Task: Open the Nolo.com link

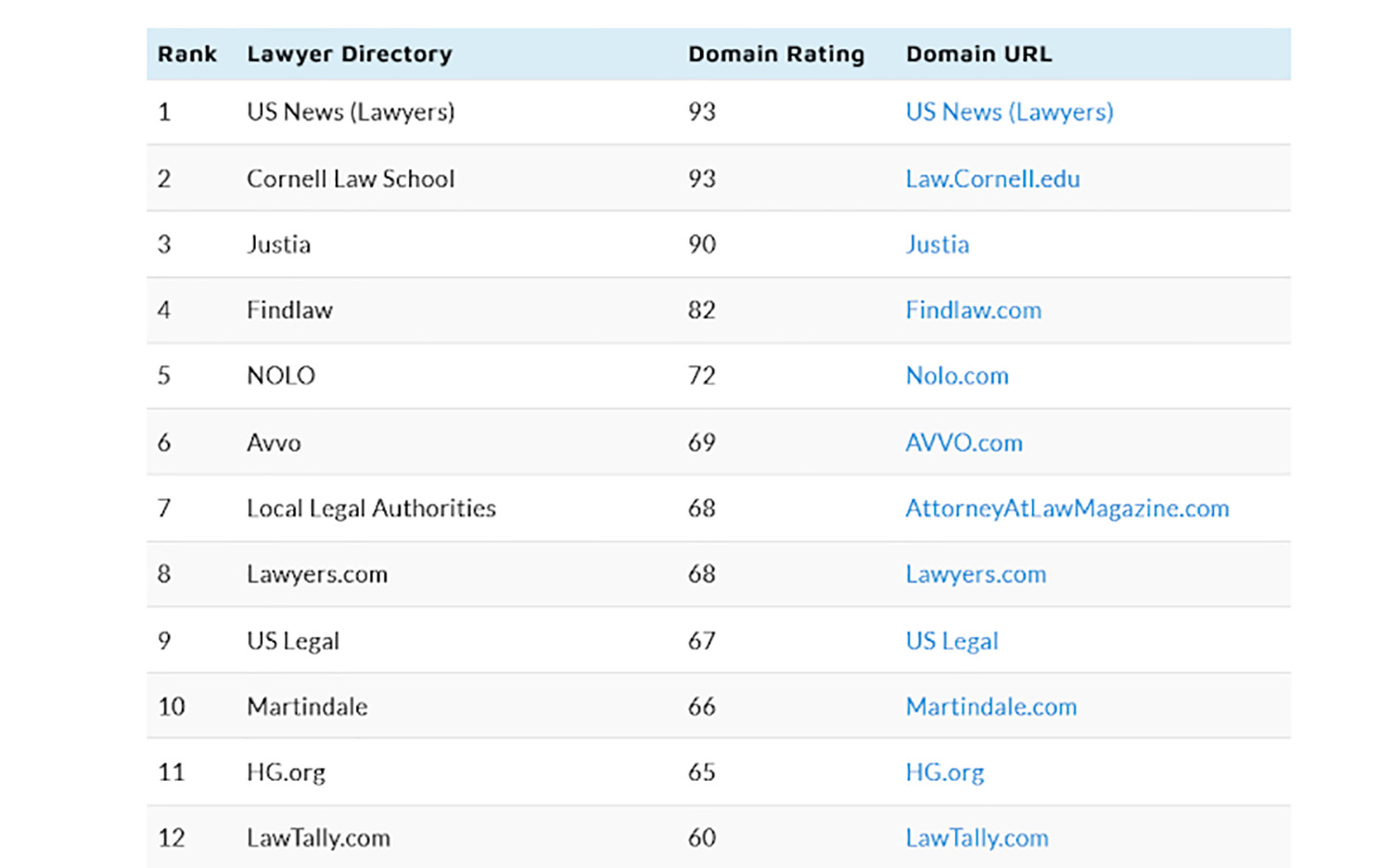Action: [956, 377]
